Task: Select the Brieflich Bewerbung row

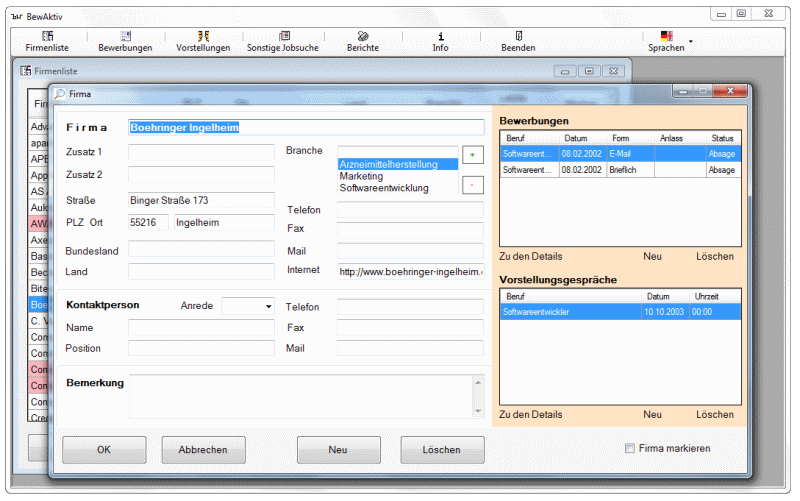Action: coord(620,170)
